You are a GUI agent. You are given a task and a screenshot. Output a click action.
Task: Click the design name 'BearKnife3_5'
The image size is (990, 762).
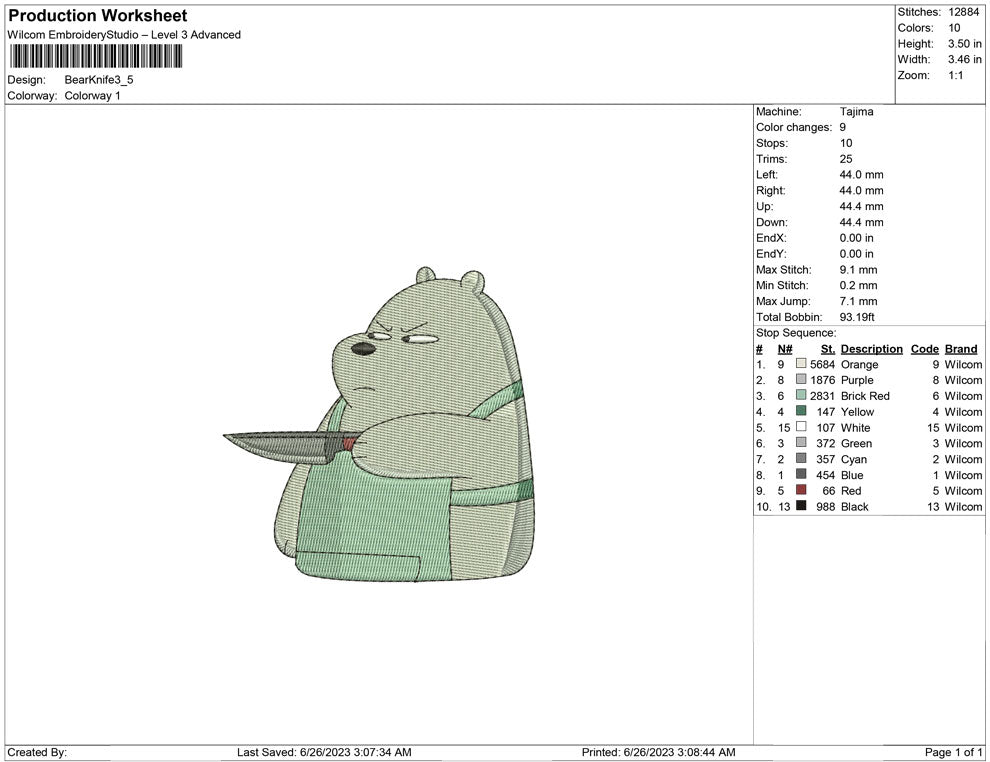[99, 80]
